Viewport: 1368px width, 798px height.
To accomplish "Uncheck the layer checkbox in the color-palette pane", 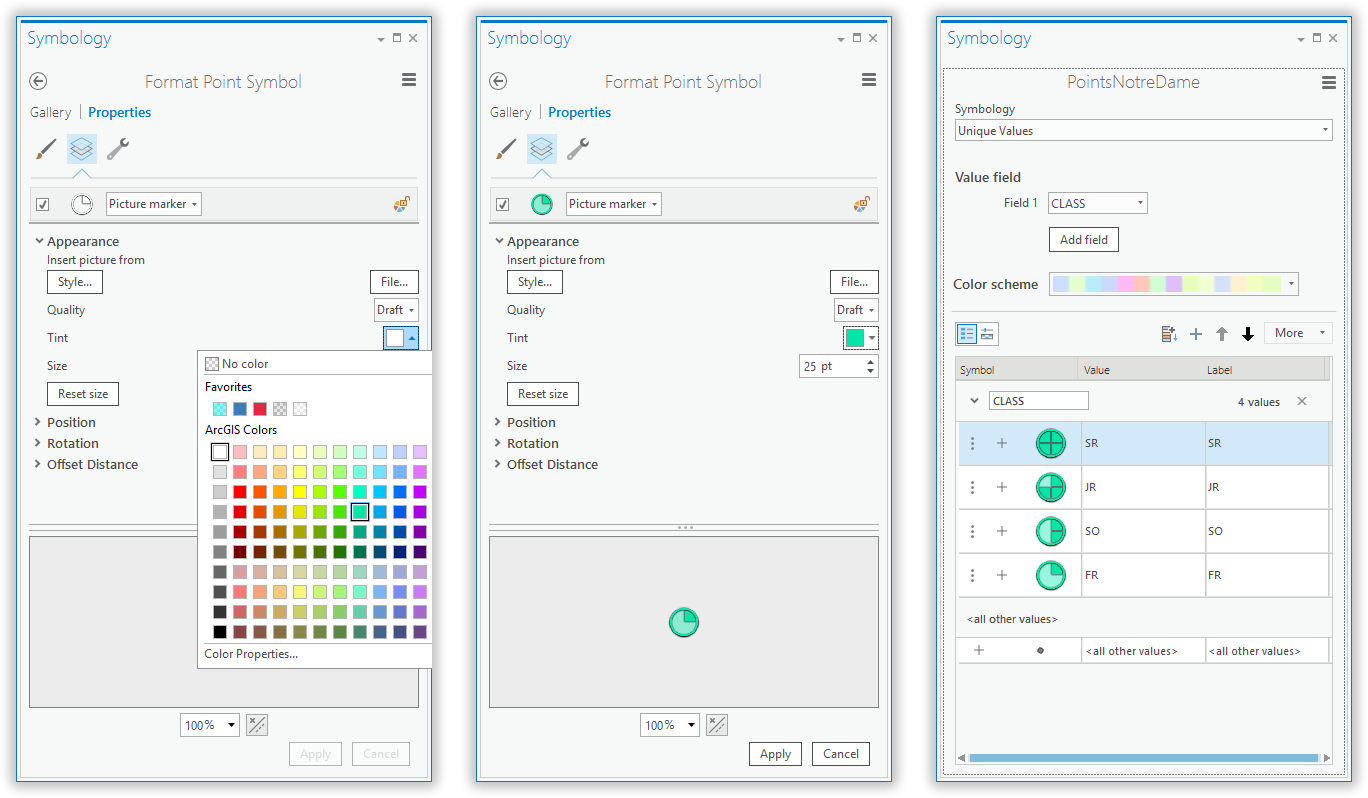I will click(x=43, y=204).
